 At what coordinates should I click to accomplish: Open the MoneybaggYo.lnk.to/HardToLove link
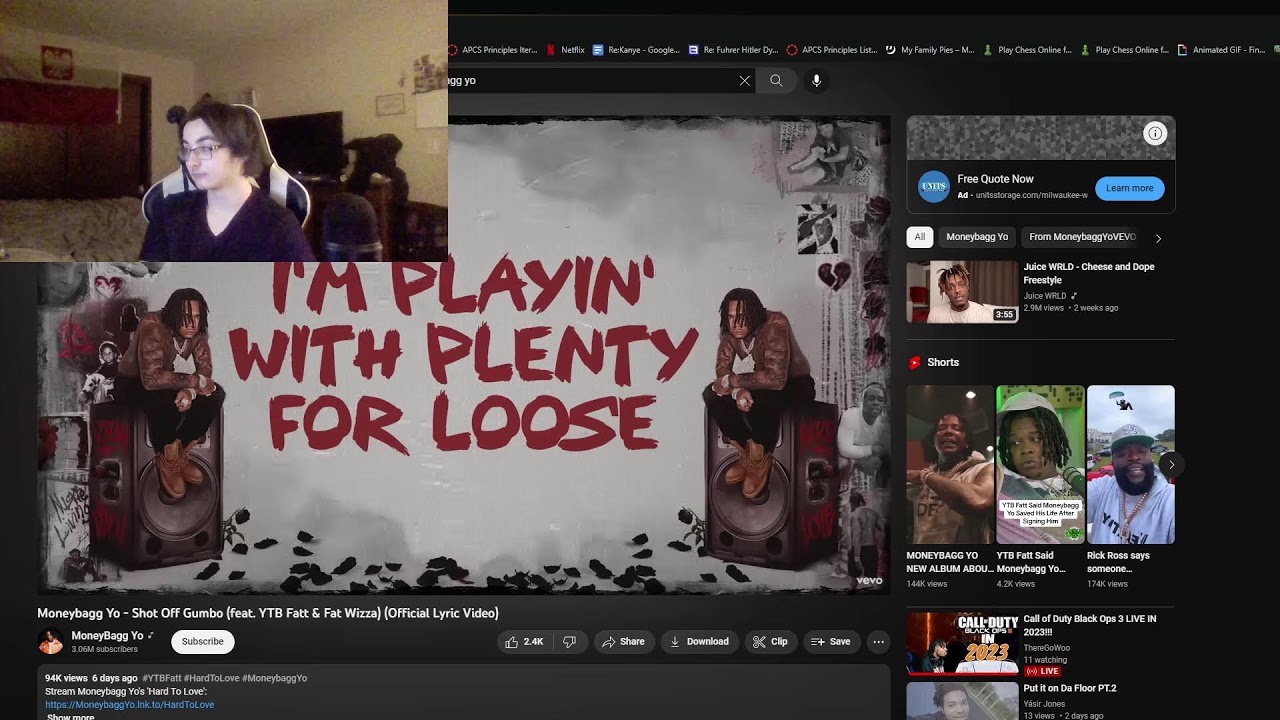130,705
